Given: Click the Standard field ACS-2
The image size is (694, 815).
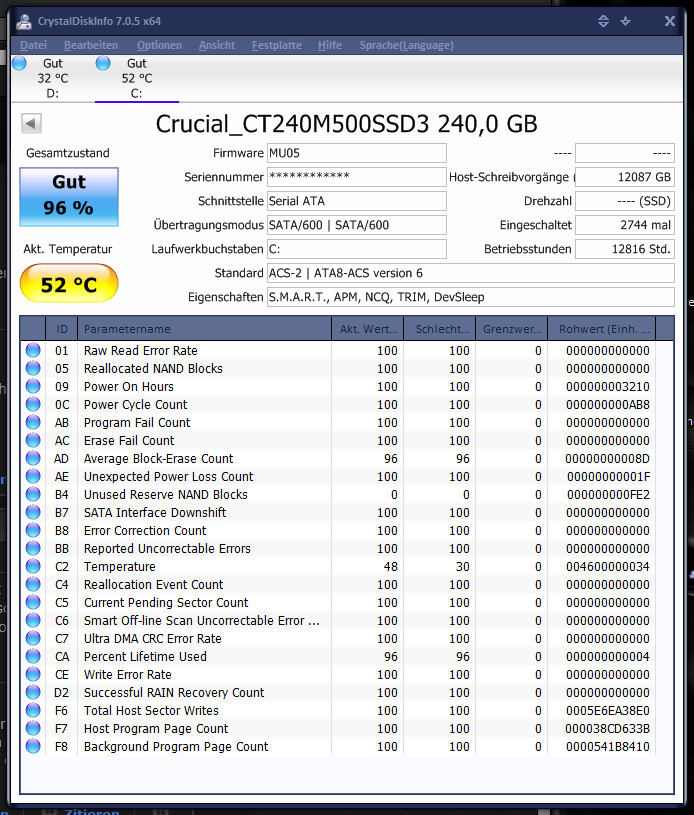Looking at the screenshot, I should coord(470,273).
